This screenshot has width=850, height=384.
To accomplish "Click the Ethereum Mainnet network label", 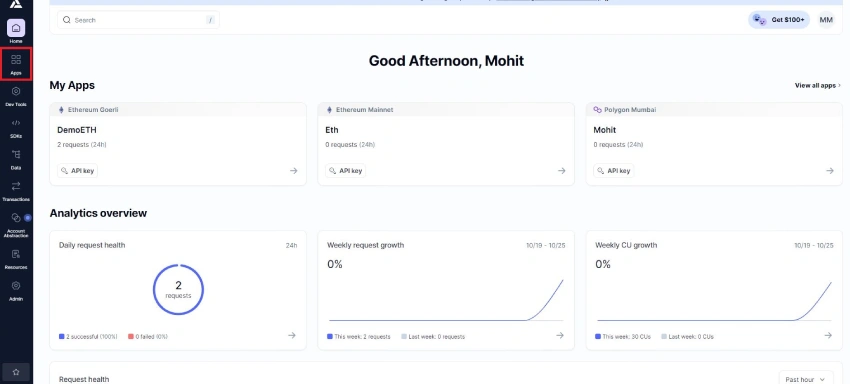I will [364, 110].
